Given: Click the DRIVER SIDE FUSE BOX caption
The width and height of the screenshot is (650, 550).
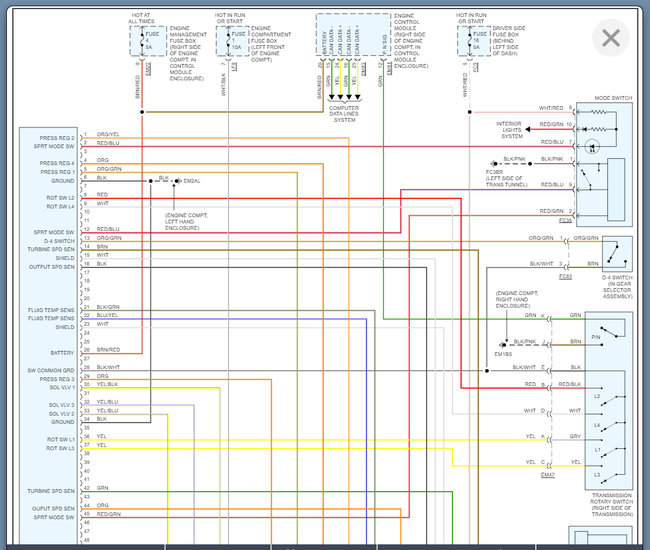Looking at the screenshot, I should pyautogui.click(x=509, y=41).
